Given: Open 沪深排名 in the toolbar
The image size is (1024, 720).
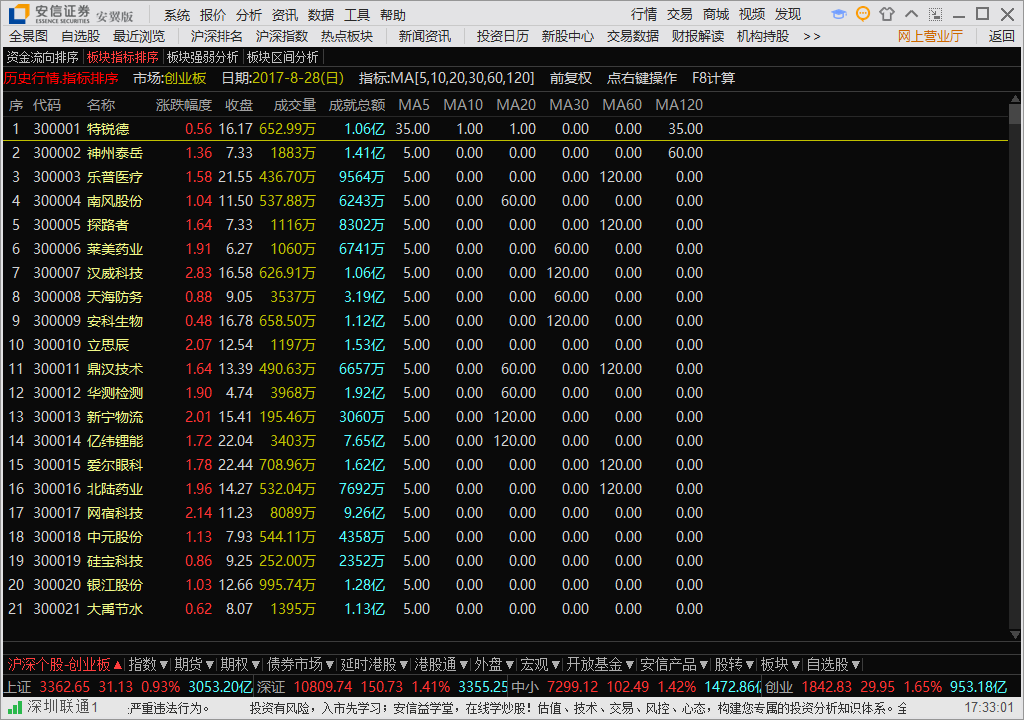Looking at the screenshot, I should (x=217, y=36).
